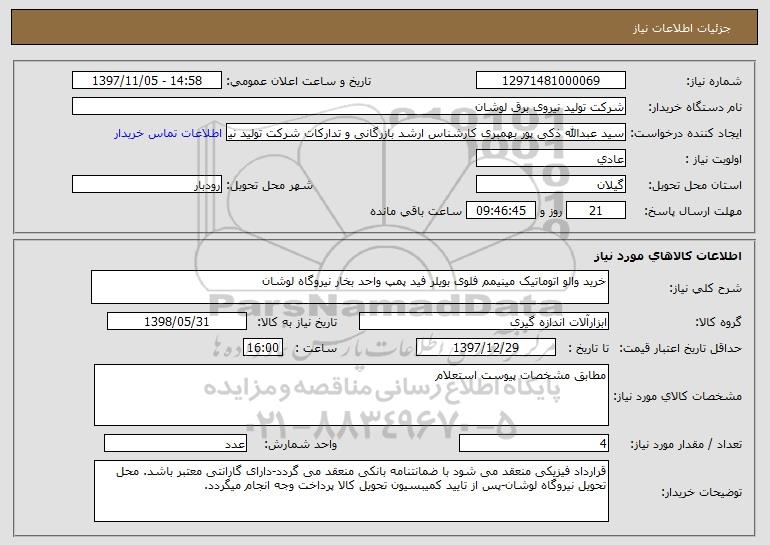Click the گروه کالا label
Image resolution: width=770 pixels, height=545 pixels.
pos(719,323)
